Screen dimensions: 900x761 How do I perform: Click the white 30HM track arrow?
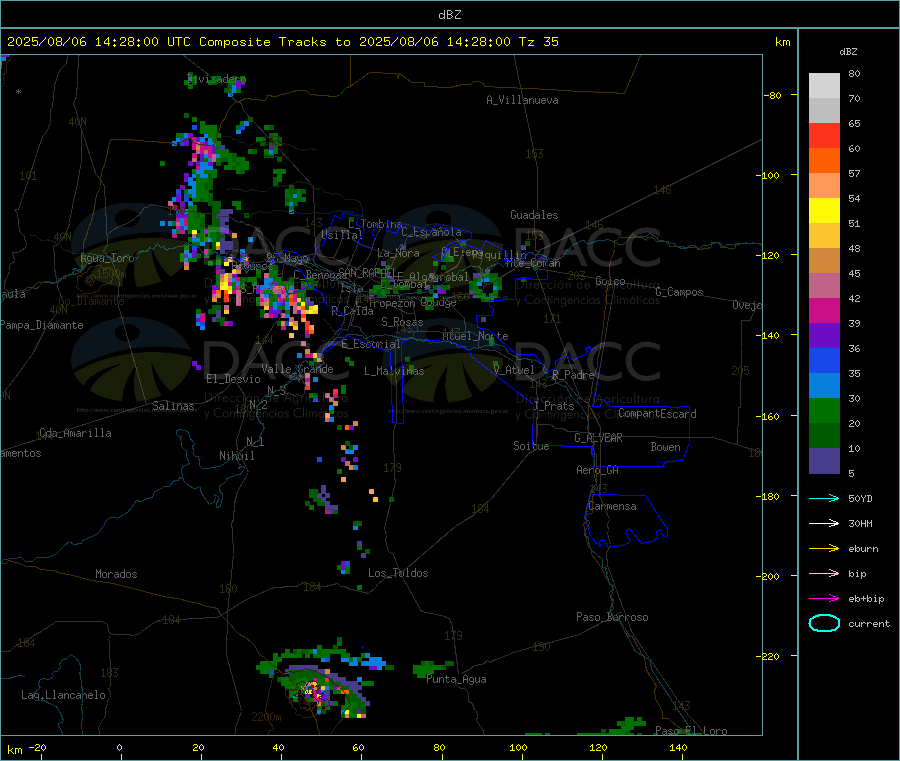click(x=824, y=523)
